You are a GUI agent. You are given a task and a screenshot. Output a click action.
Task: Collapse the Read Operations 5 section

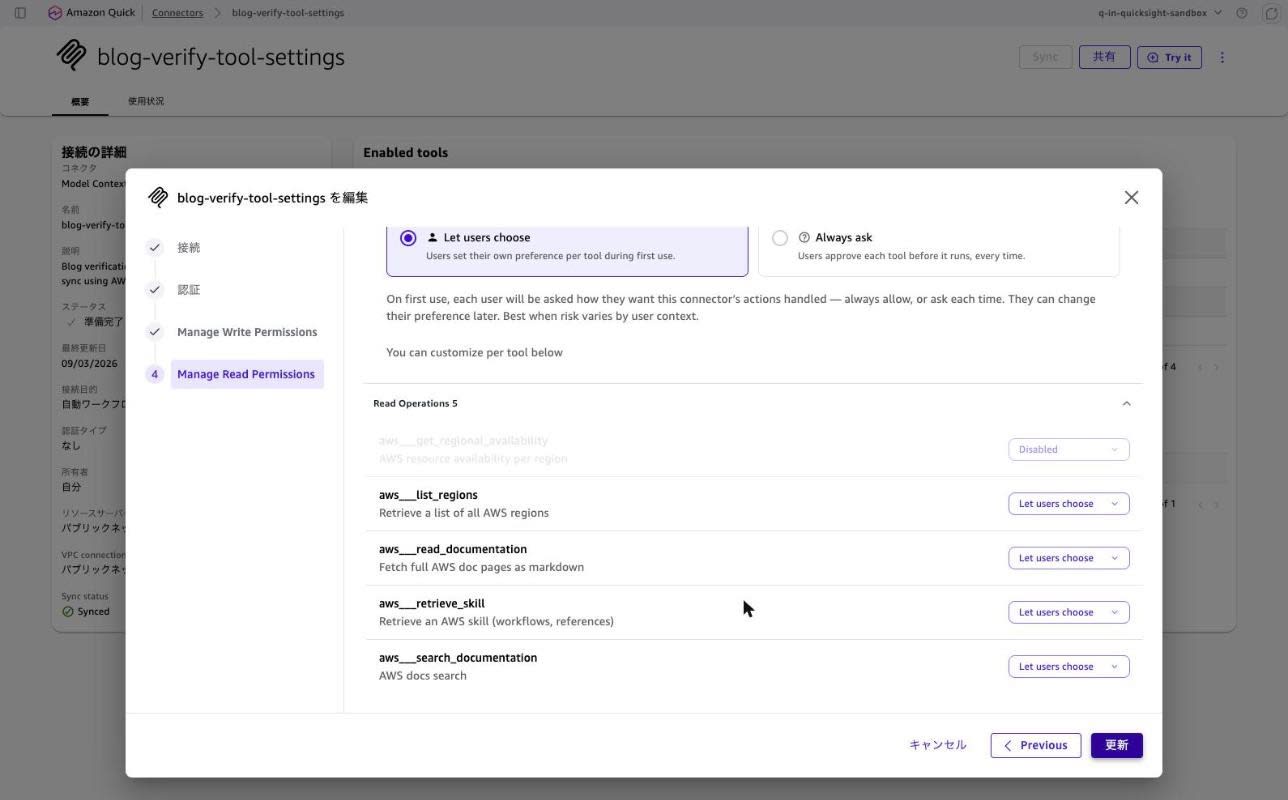pos(1126,403)
